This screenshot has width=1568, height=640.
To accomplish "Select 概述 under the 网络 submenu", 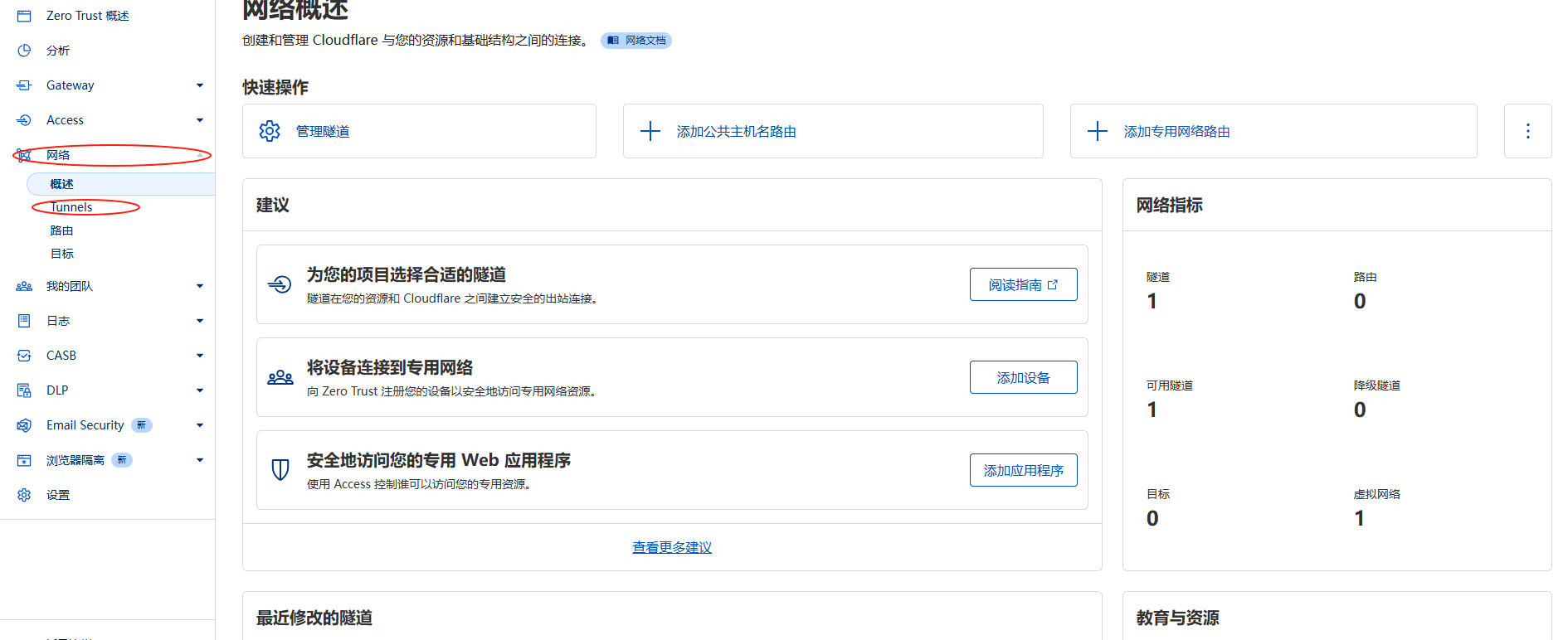I will pos(121,184).
